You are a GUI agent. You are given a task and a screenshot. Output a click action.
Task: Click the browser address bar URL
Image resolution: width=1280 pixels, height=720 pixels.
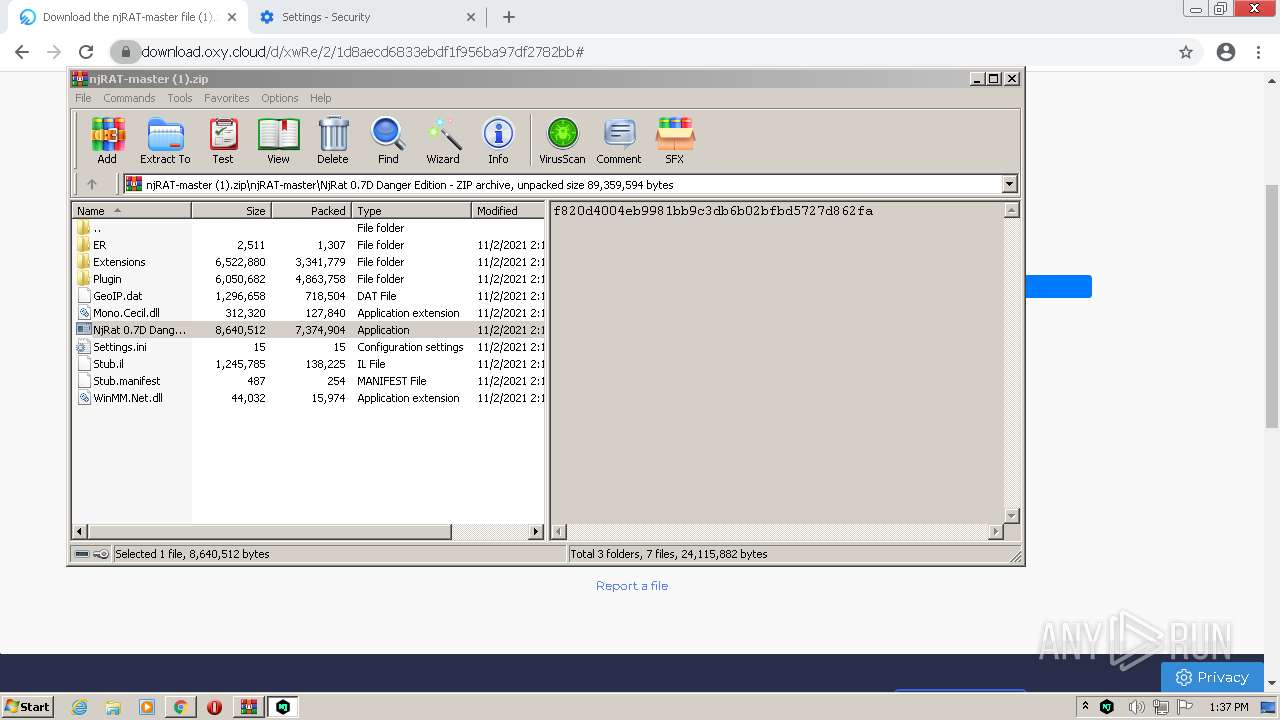(362, 52)
